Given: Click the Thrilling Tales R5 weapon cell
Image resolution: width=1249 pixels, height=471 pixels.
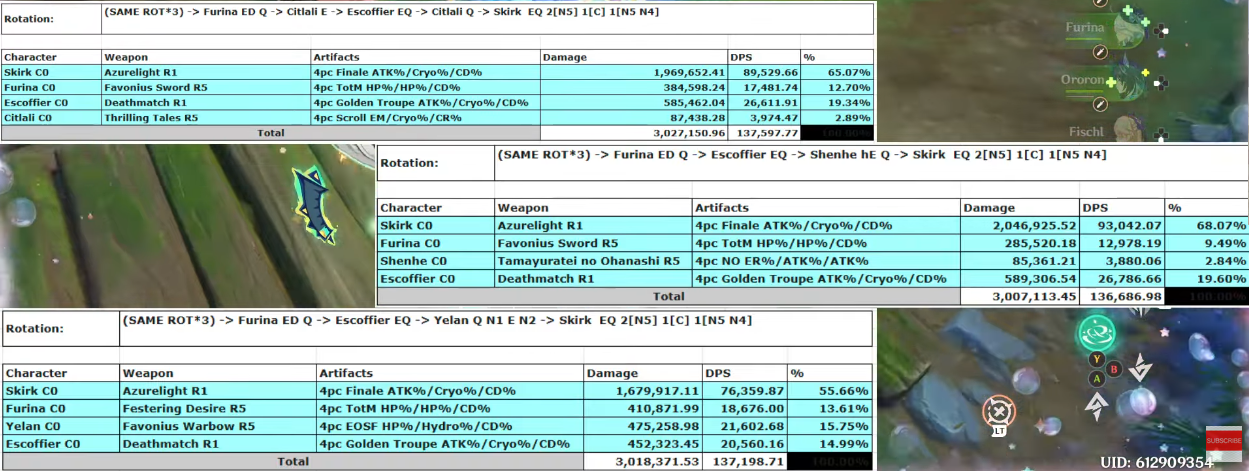Looking at the screenshot, I should 206,117.
